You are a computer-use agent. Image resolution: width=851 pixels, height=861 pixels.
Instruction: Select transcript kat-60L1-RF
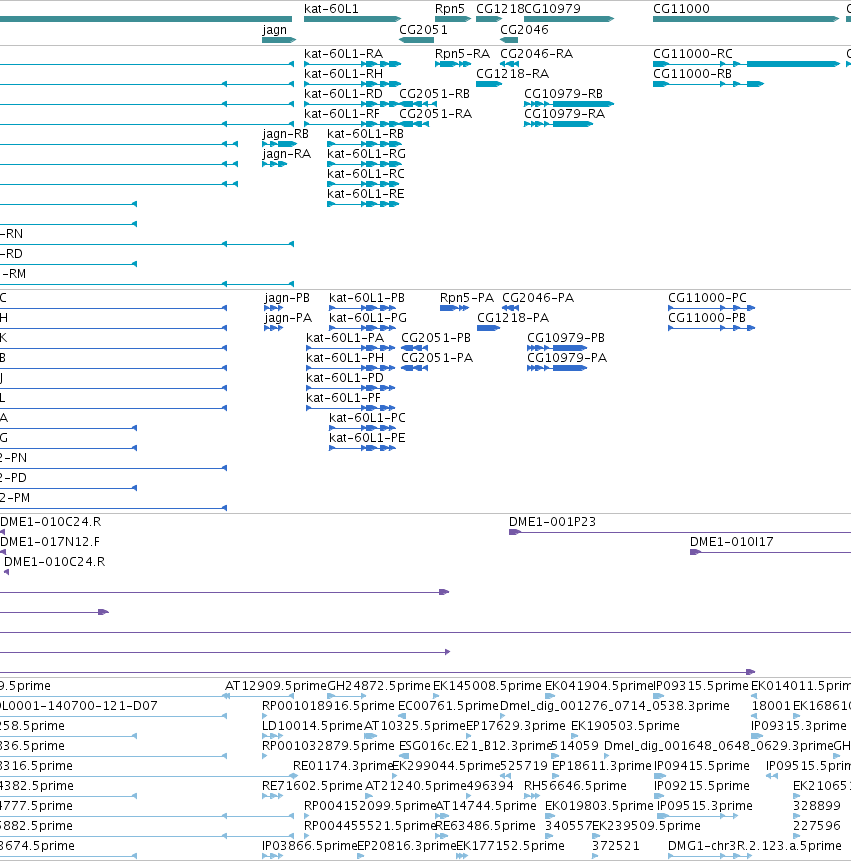(352, 124)
